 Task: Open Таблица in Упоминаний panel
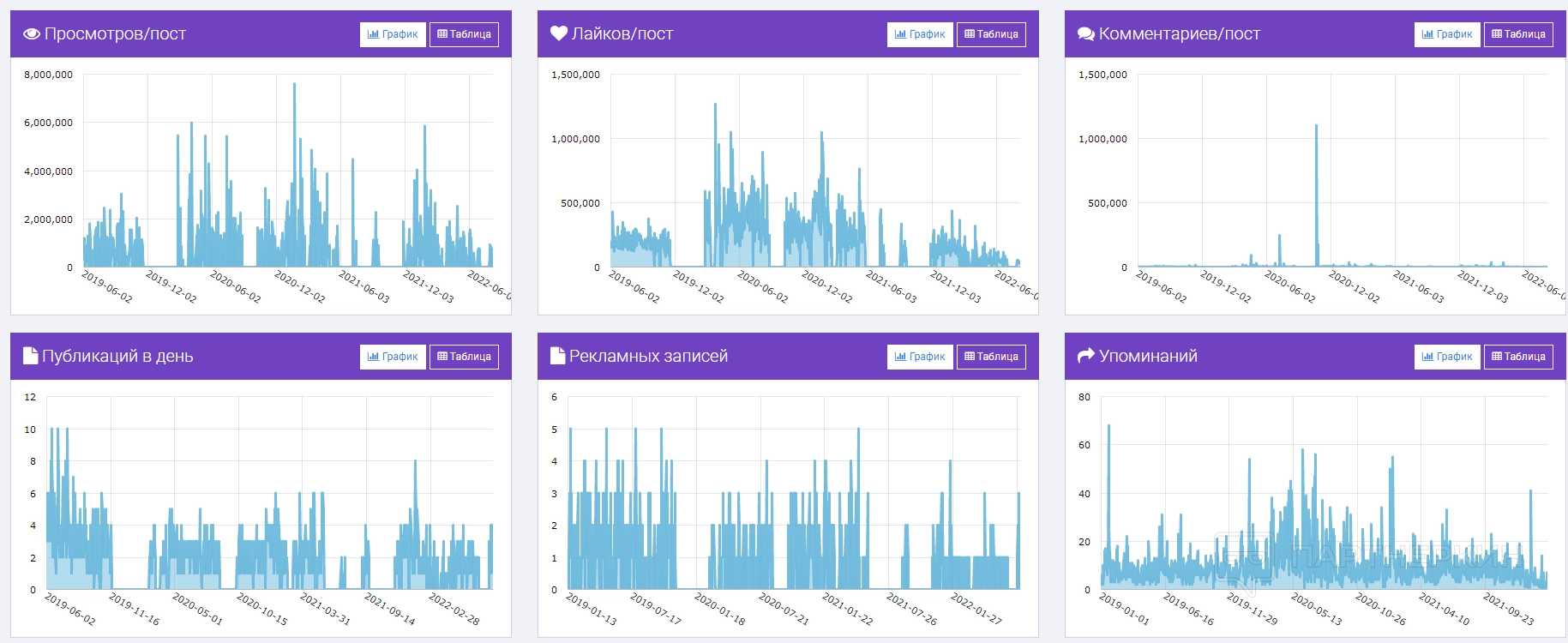[x=1518, y=357]
